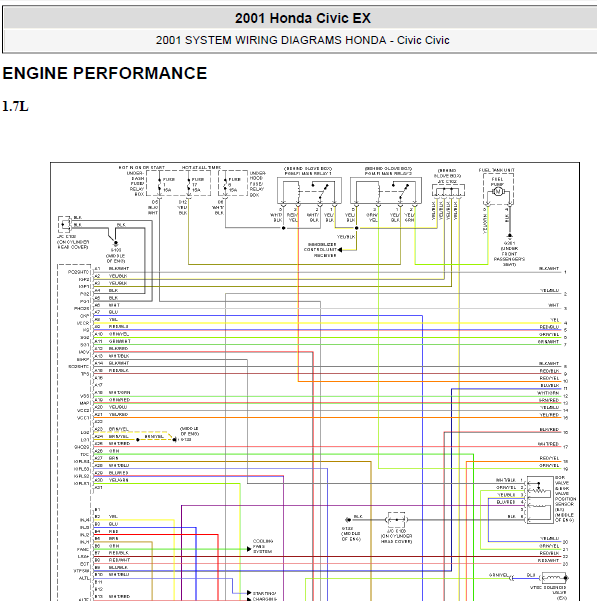Click the starting/charging arrow marker

click(x=249, y=593)
